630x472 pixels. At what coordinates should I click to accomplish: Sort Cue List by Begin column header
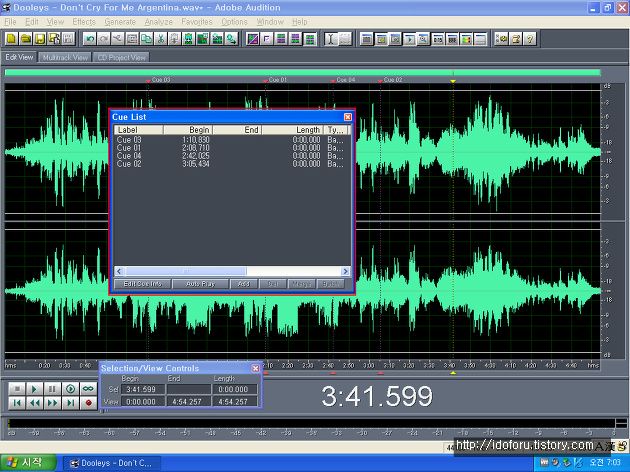click(188, 130)
